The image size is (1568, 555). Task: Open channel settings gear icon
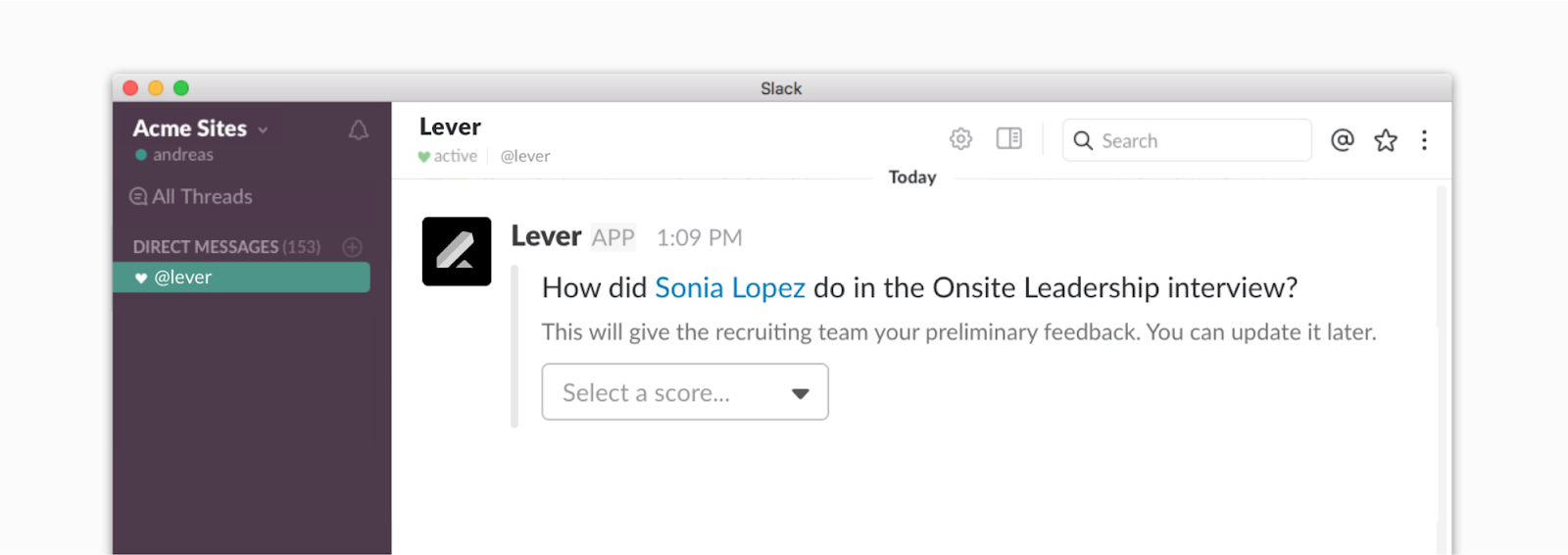(960, 139)
